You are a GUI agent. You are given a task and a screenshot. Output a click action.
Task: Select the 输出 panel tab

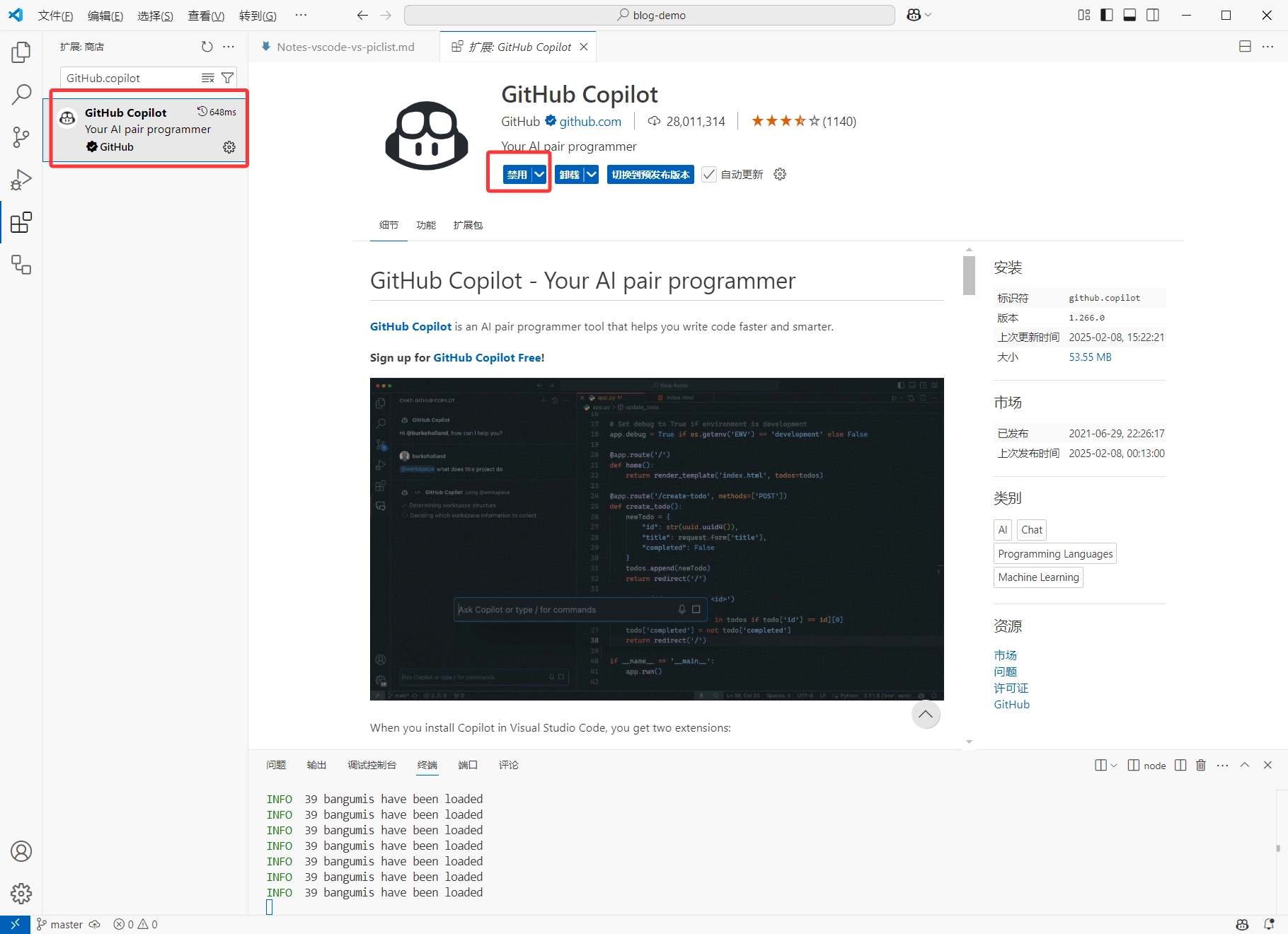click(316, 765)
